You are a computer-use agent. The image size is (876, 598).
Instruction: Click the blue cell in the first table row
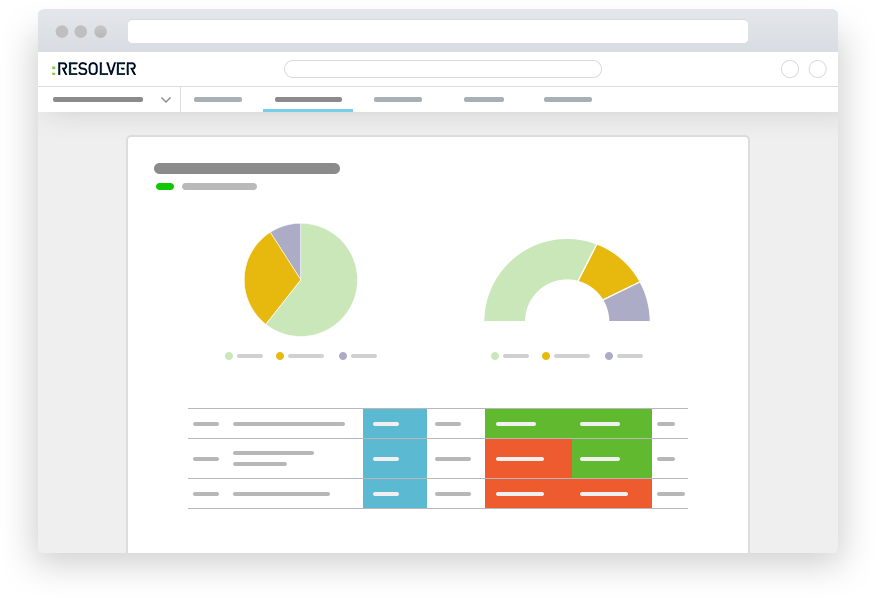[395, 424]
